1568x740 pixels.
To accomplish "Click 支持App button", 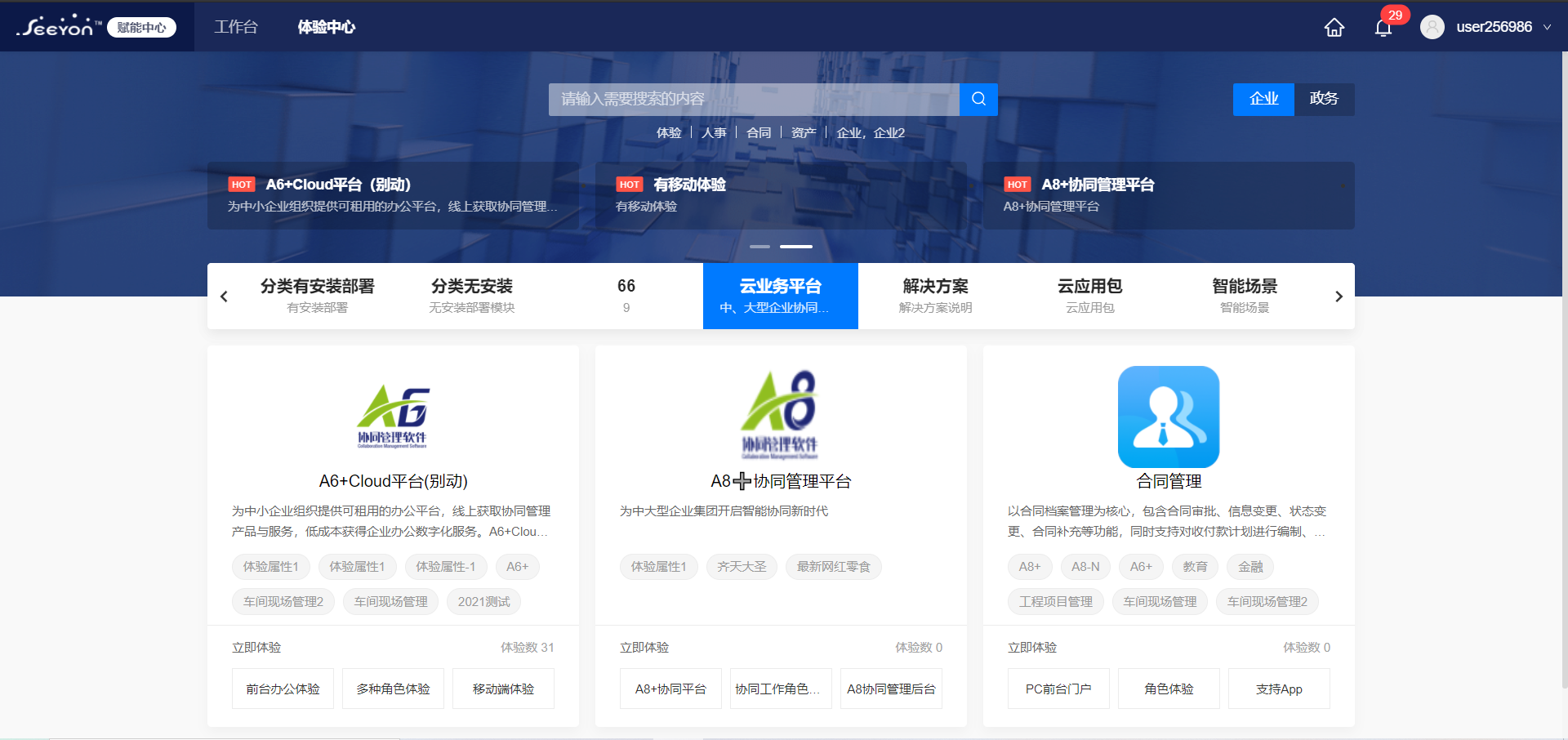I will (1279, 689).
